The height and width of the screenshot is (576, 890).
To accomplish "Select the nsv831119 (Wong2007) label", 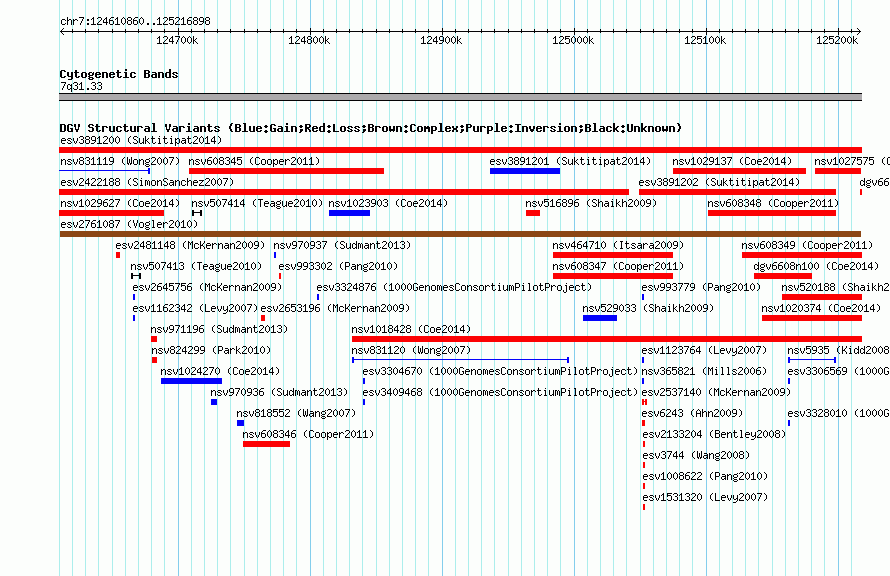I will click(x=120, y=161).
